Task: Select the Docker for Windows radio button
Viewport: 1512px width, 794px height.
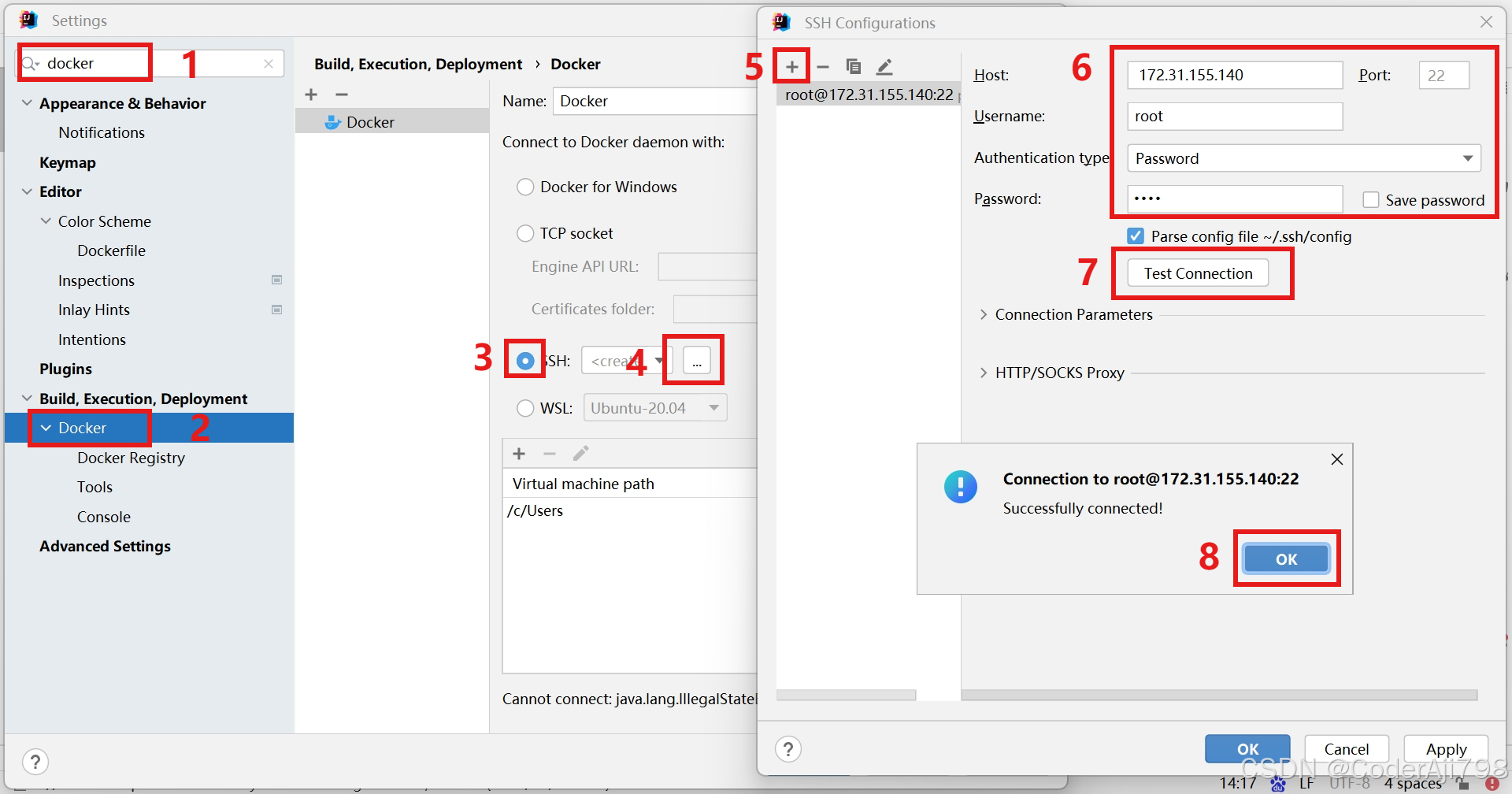Action: pyautogui.click(x=525, y=187)
